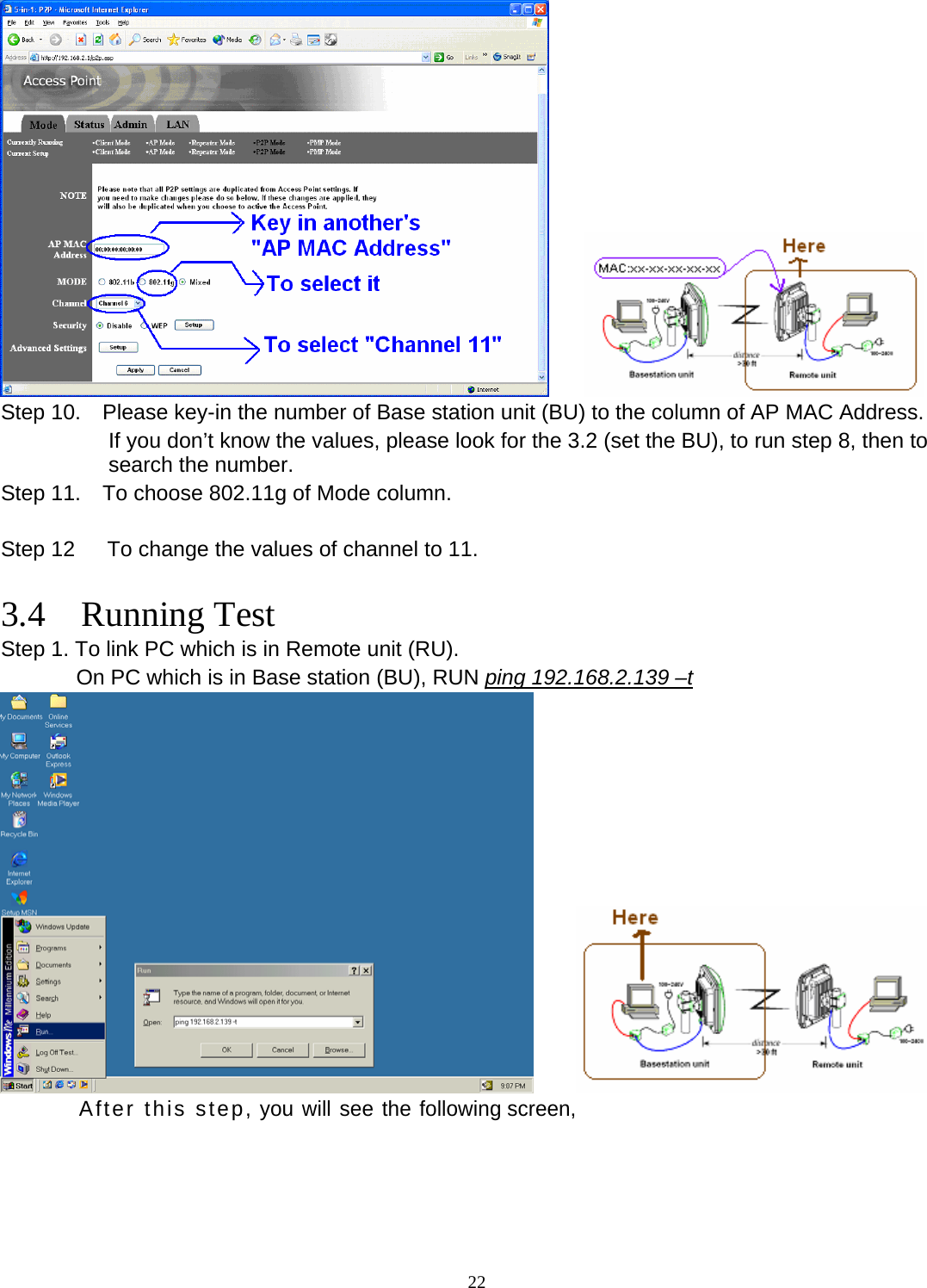Screen dimensions: 927x1288
Task: Switch to the Admin tab
Action: (131, 124)
